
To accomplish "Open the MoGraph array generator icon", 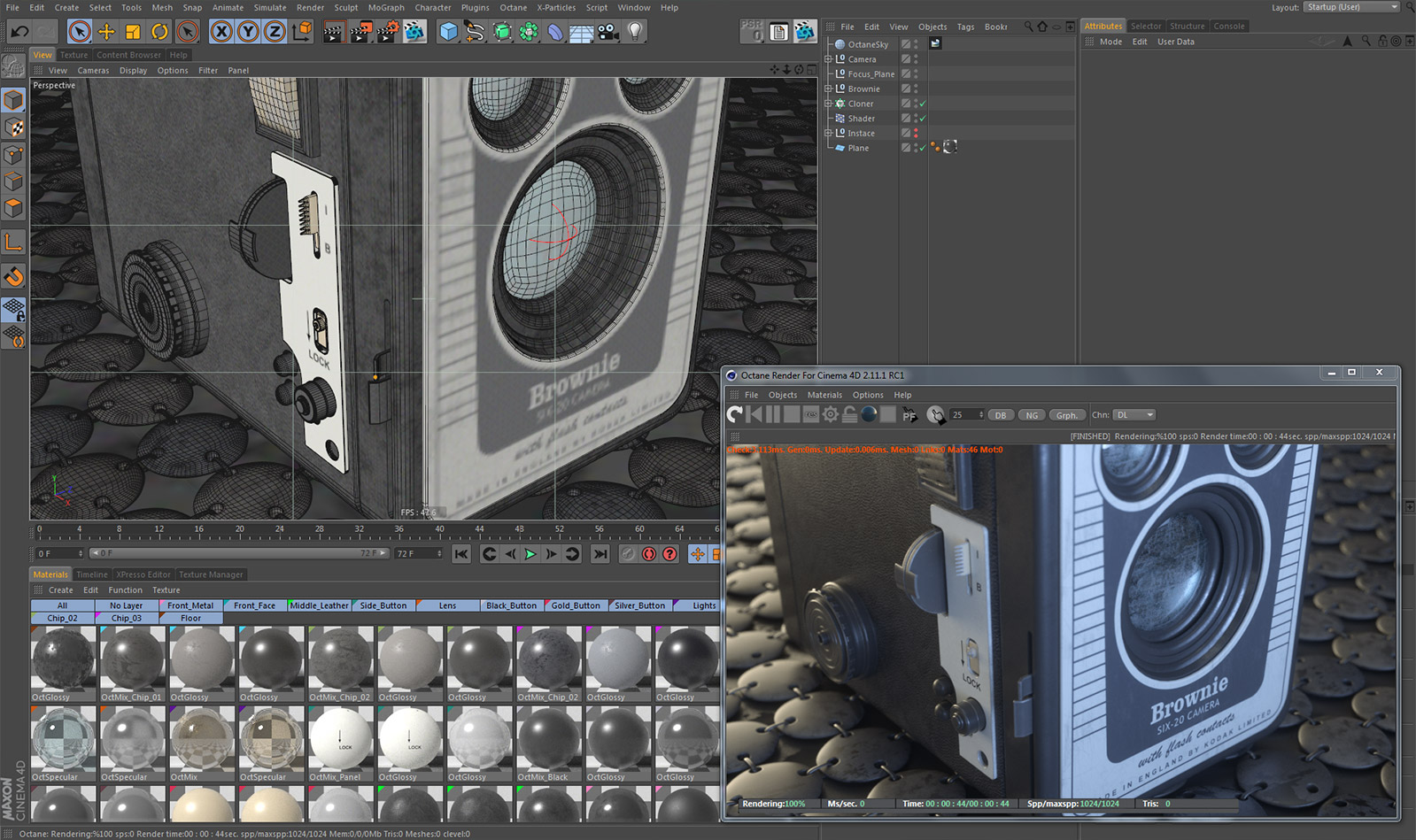I will click(x=529, y=32).
